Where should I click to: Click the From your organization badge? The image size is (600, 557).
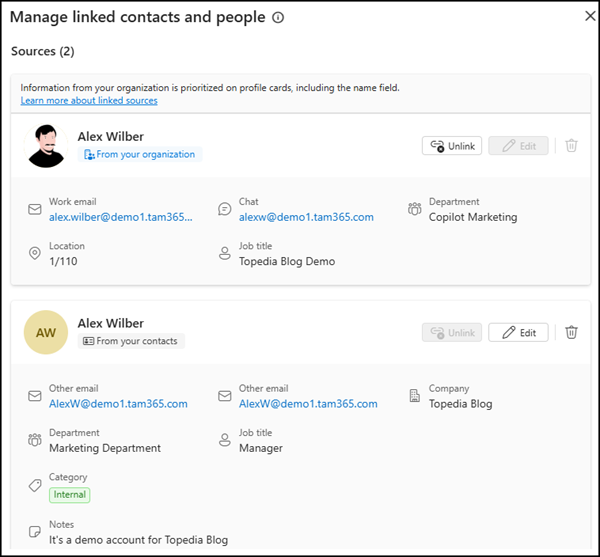coord(140,154)
